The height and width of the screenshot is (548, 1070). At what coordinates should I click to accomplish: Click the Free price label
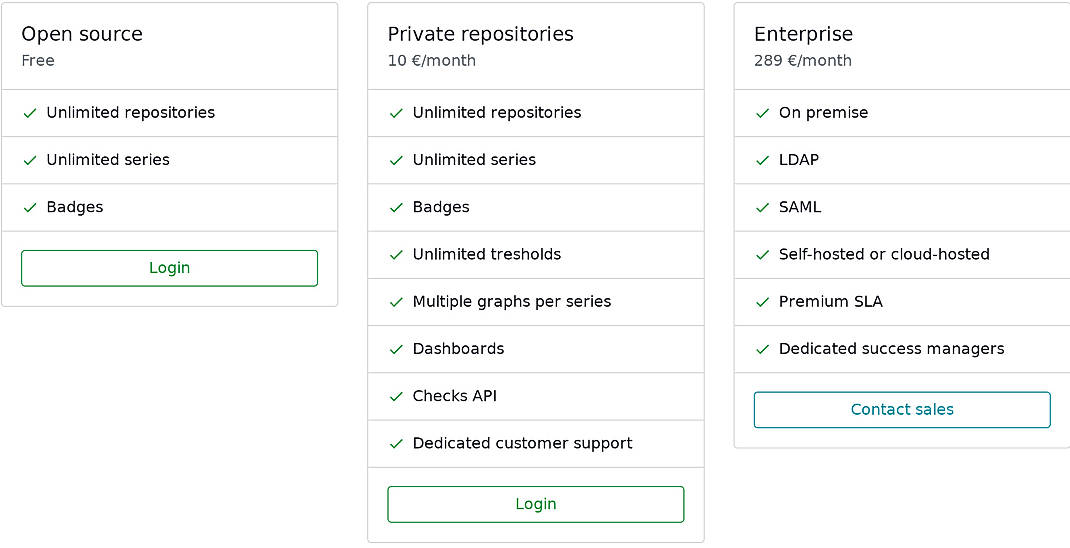coord(38,61)
